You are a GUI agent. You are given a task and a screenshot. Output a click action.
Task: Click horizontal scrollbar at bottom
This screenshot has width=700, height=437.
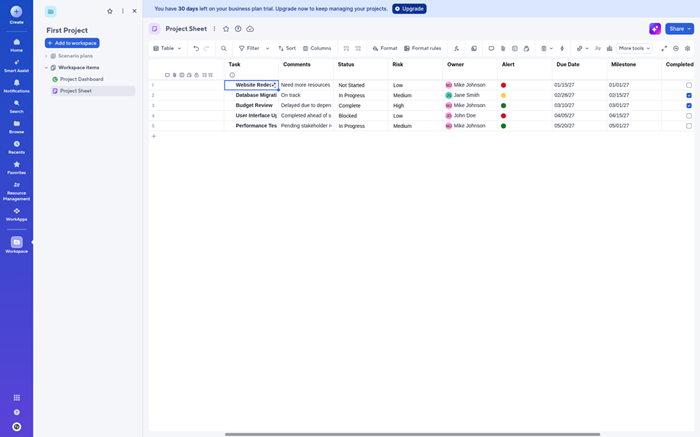(x=412, y=434)
